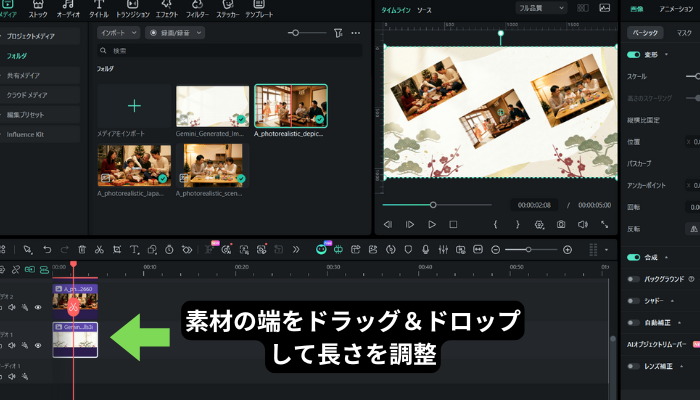Open the three-dot more options in media panel
Viewport: 700px width, 400px height.
coord(355,33)
